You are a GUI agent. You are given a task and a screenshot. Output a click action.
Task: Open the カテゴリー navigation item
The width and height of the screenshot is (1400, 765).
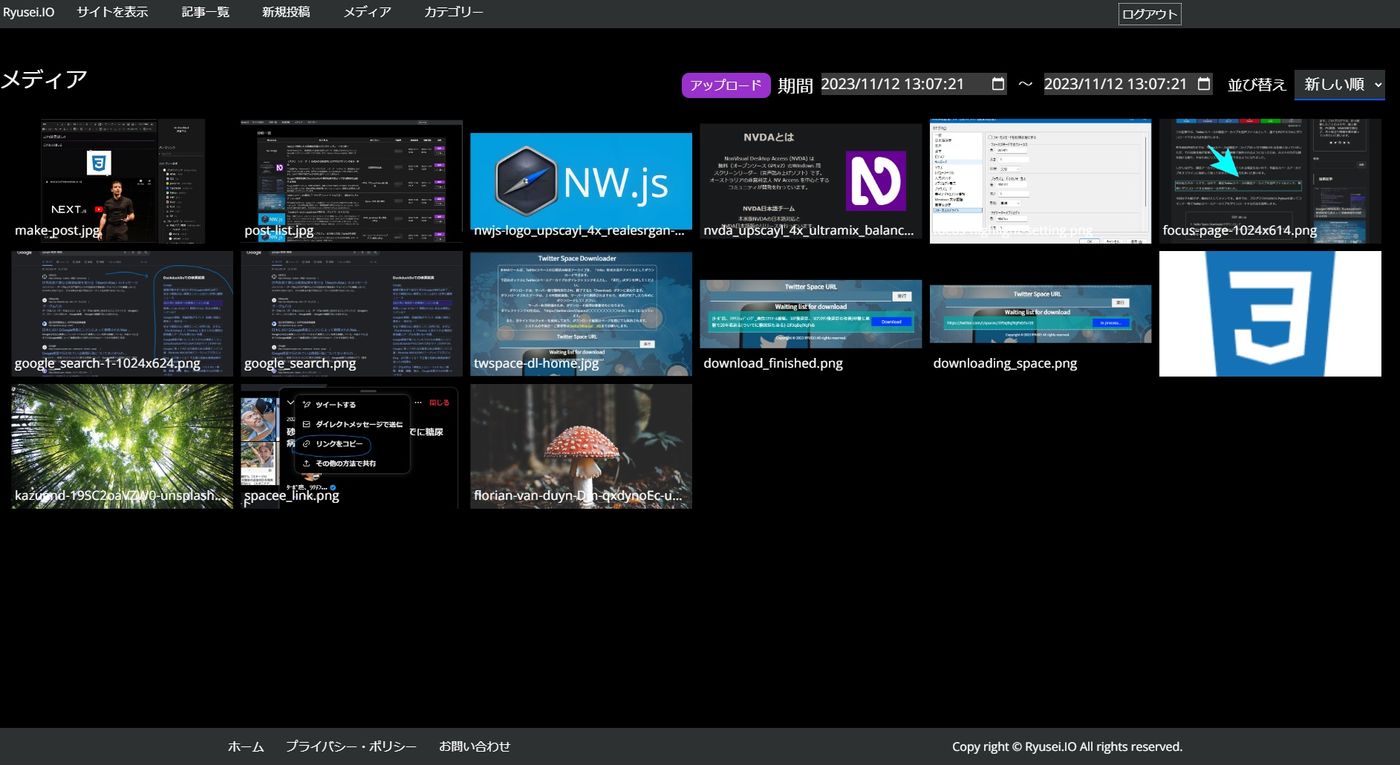tap(453, 12)
